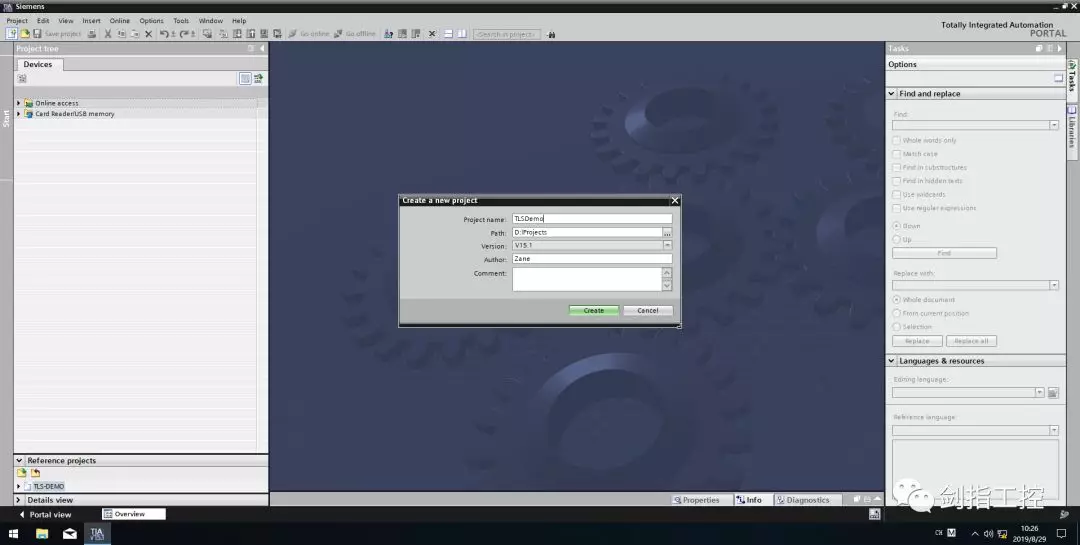Click the Undo arrow icon

point(164,34)
